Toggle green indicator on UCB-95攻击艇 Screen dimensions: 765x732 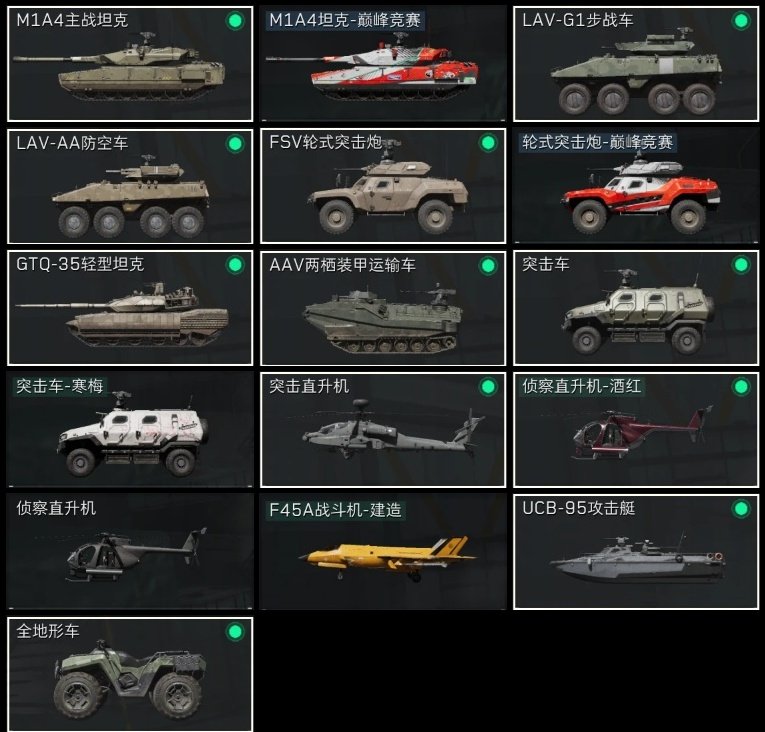(741, 509)
